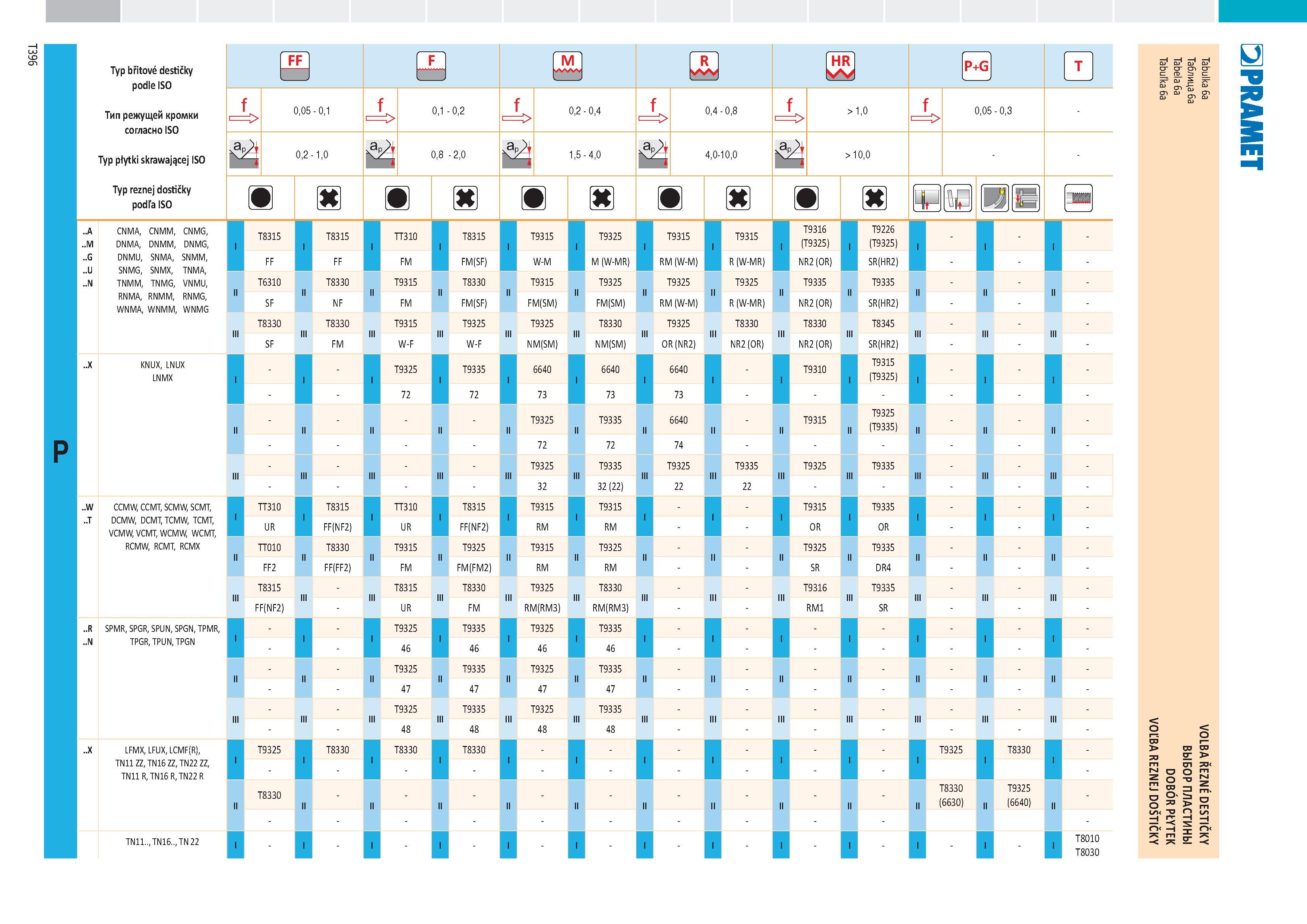Click the M (W-MR) chipbreaker cell
The height and width of the screenshot is (924, 1307).
point(610,262)
